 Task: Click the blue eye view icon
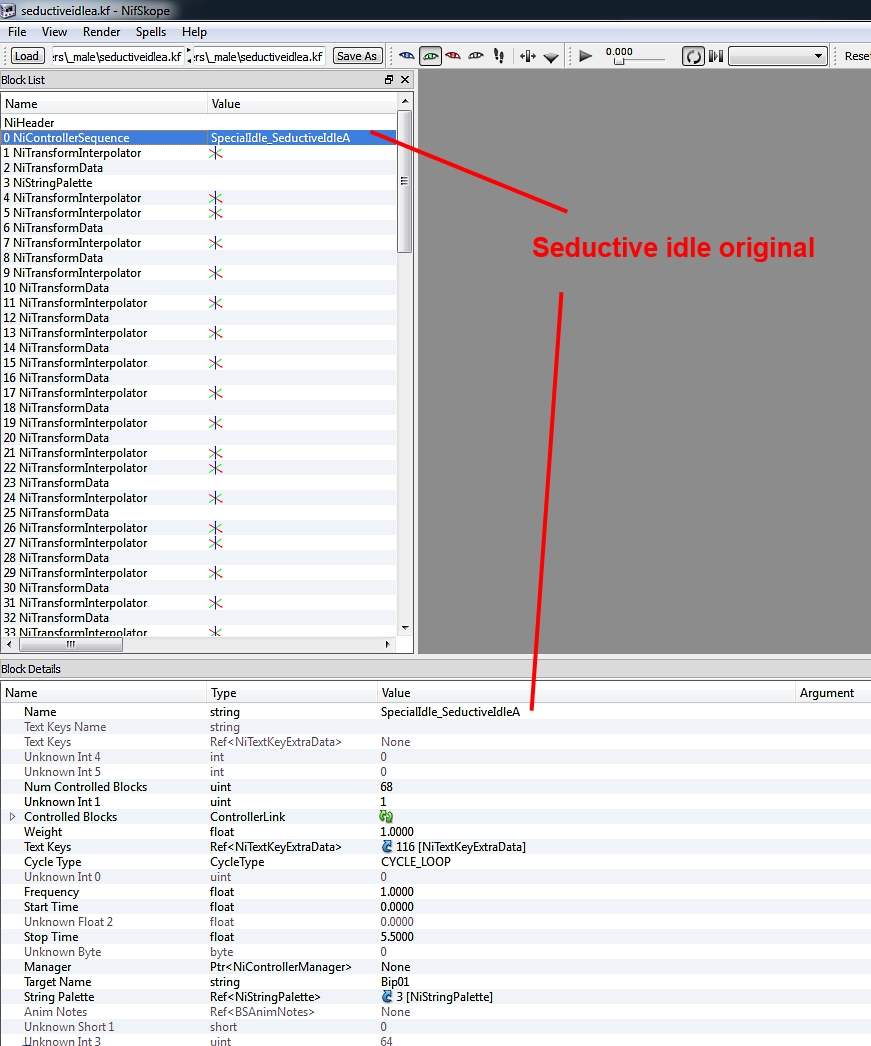coord(407,56)
